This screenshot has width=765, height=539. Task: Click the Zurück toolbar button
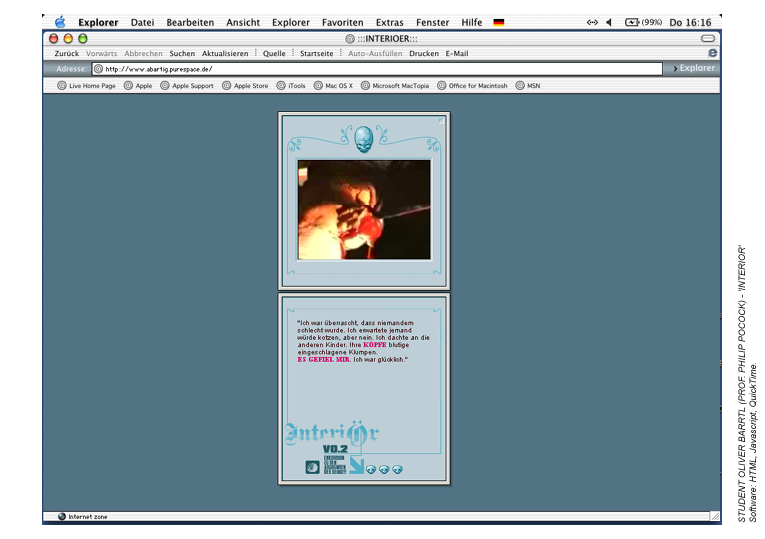tap(67, 53)
